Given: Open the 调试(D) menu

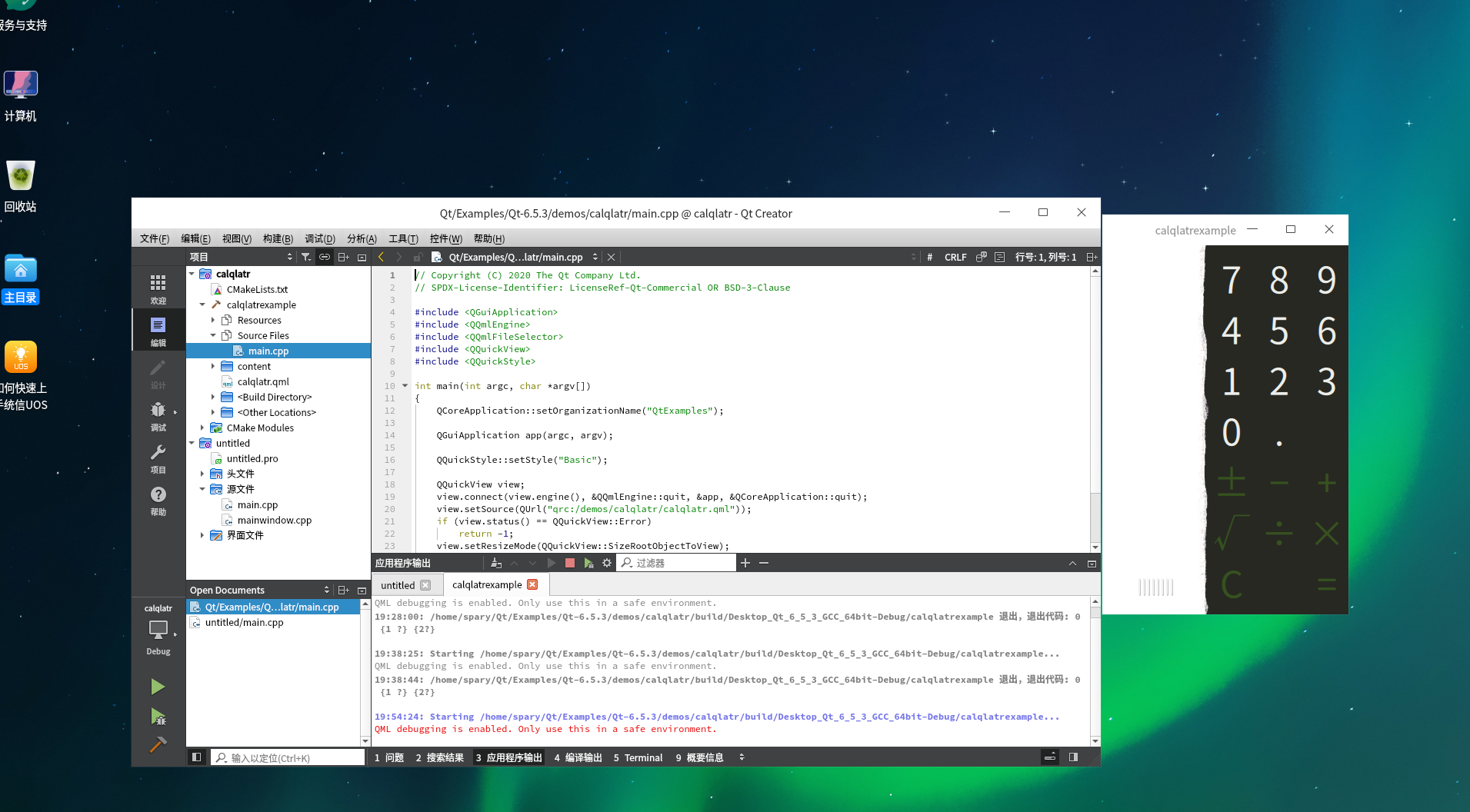Looking at the screenshot, I should [x=320, y=238].
